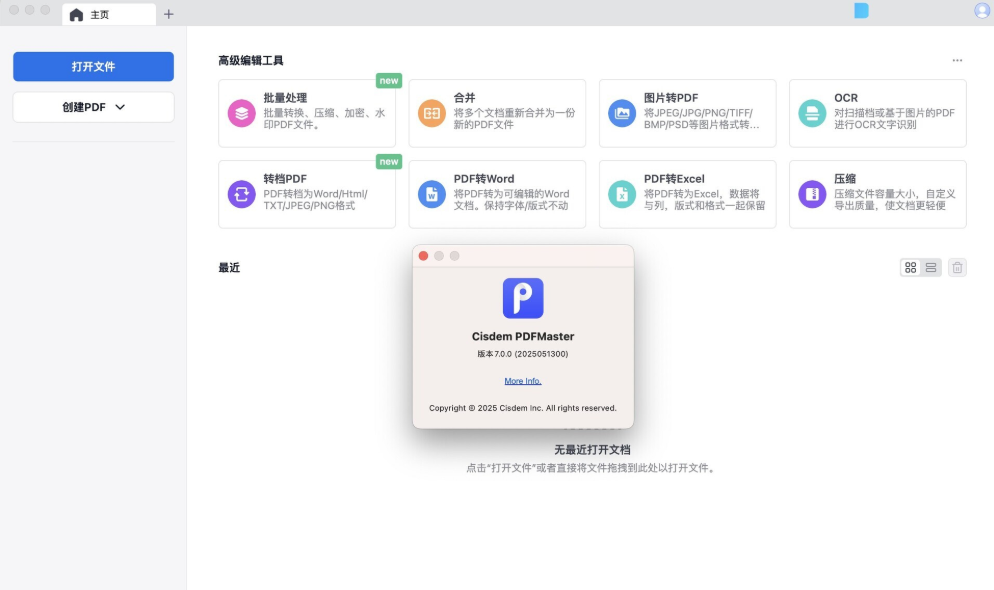Click the 转档PDF convert icon
The height and width of the screenshot is (590, 994).
click(242, 194)
